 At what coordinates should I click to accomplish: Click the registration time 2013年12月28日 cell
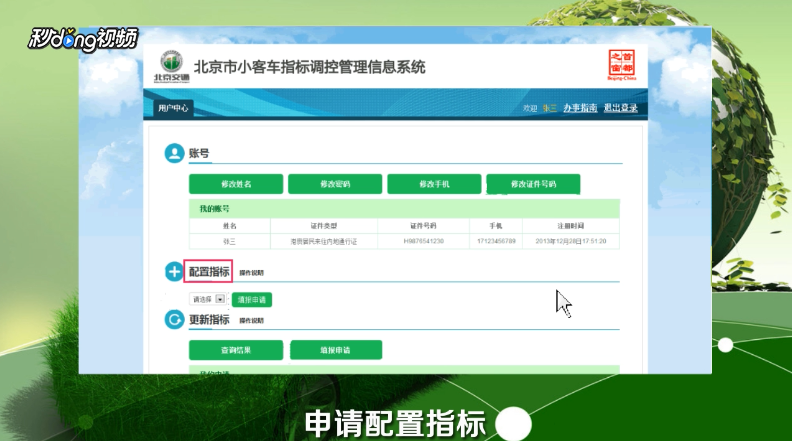tap(571, 241)
